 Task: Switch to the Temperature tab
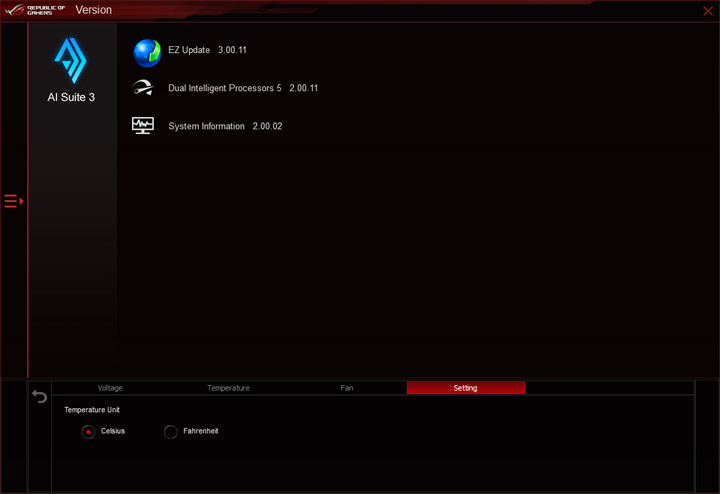pos(228,388)
